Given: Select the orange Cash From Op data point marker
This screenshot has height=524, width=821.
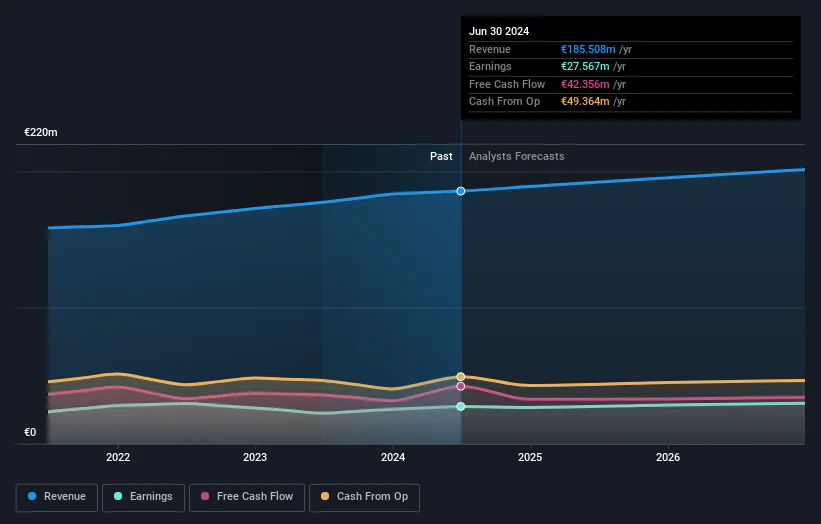Looking at the screenshot, I should [461, 376].
